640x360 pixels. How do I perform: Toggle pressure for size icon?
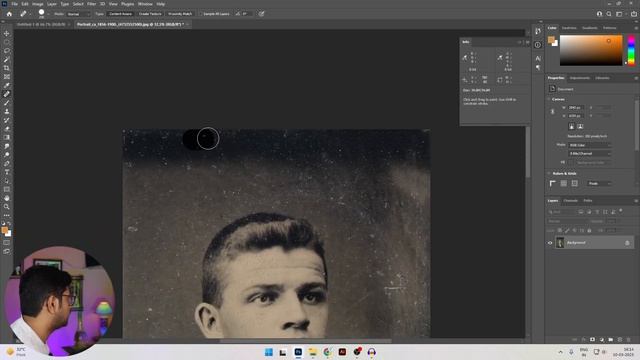262,14
